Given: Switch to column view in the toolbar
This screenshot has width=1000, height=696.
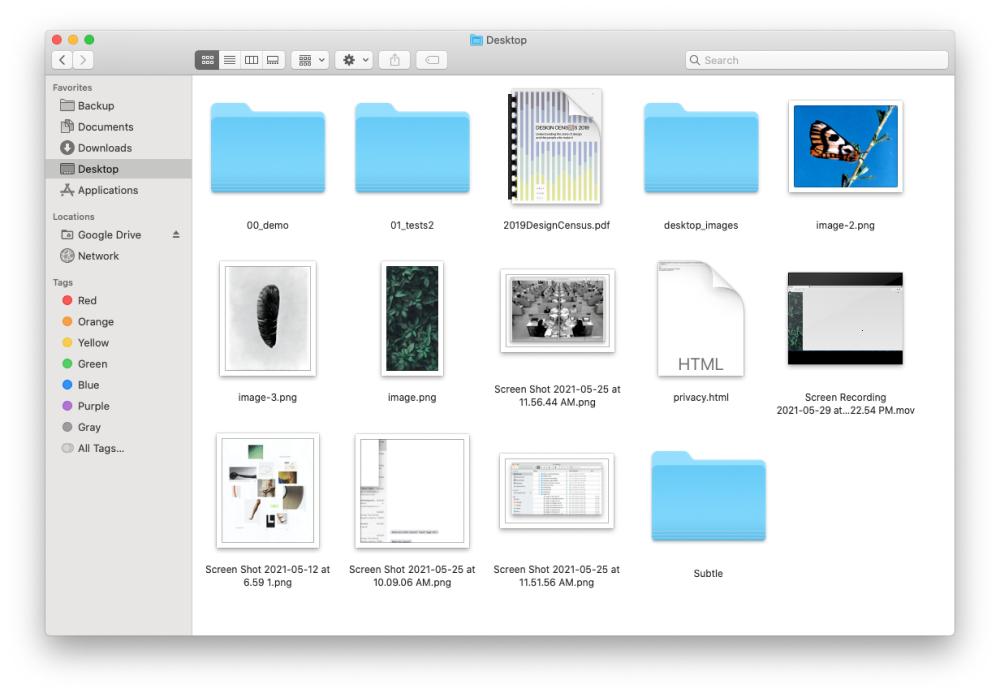Looking at the screenshot, I should pos(251,59).
